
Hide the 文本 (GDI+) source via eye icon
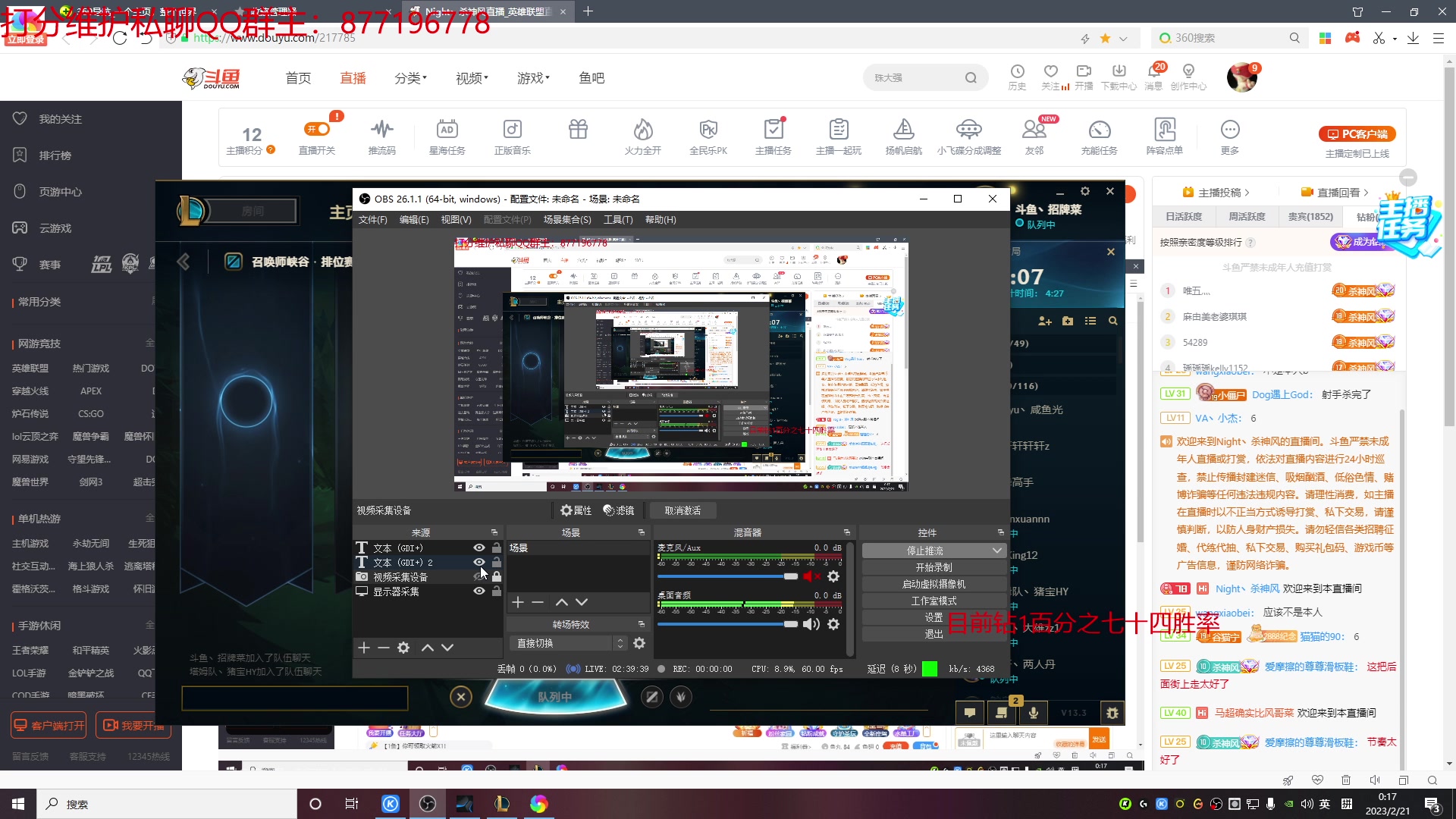478,548
